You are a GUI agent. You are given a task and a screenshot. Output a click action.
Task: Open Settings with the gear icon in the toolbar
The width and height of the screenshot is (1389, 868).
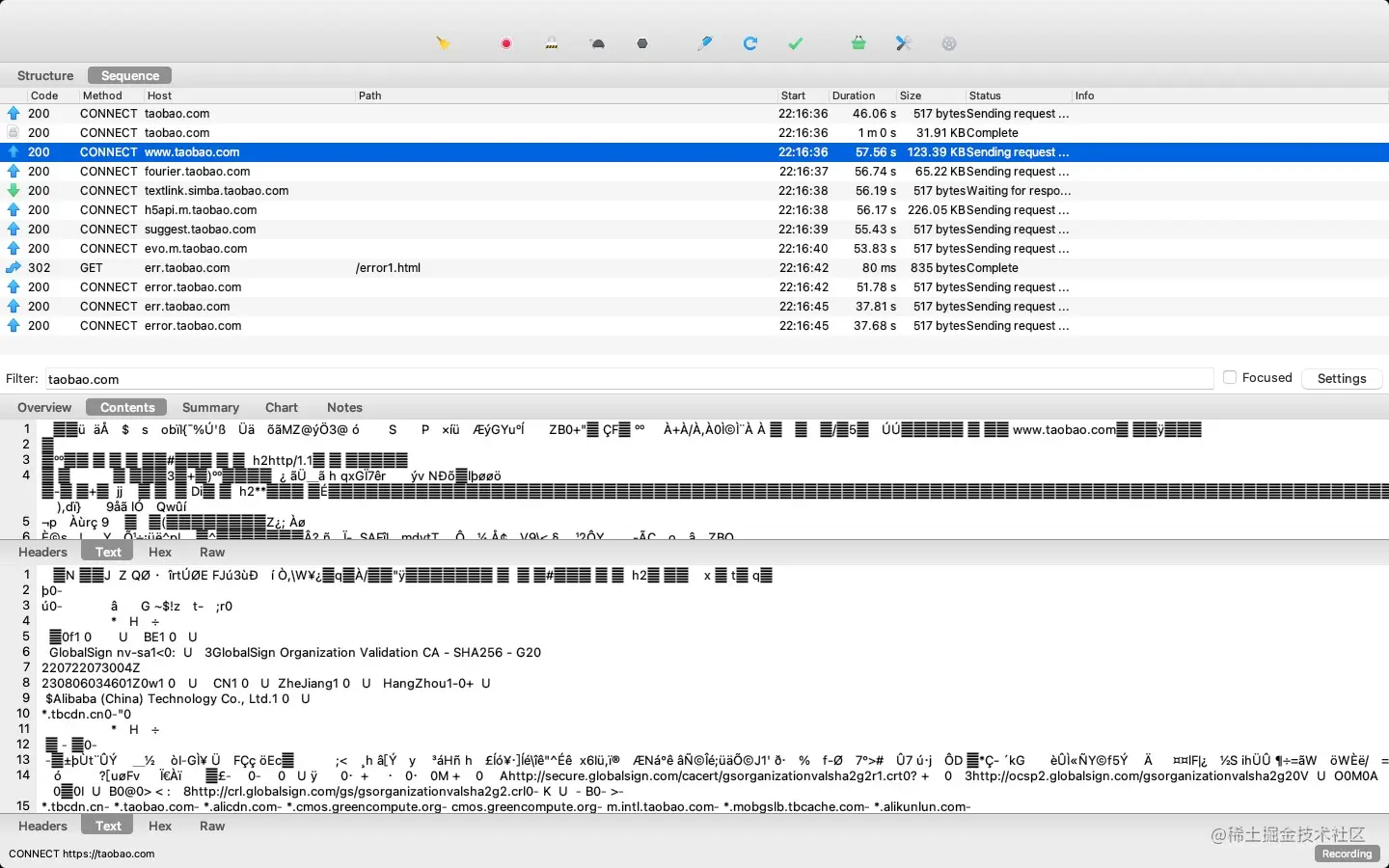949,43
